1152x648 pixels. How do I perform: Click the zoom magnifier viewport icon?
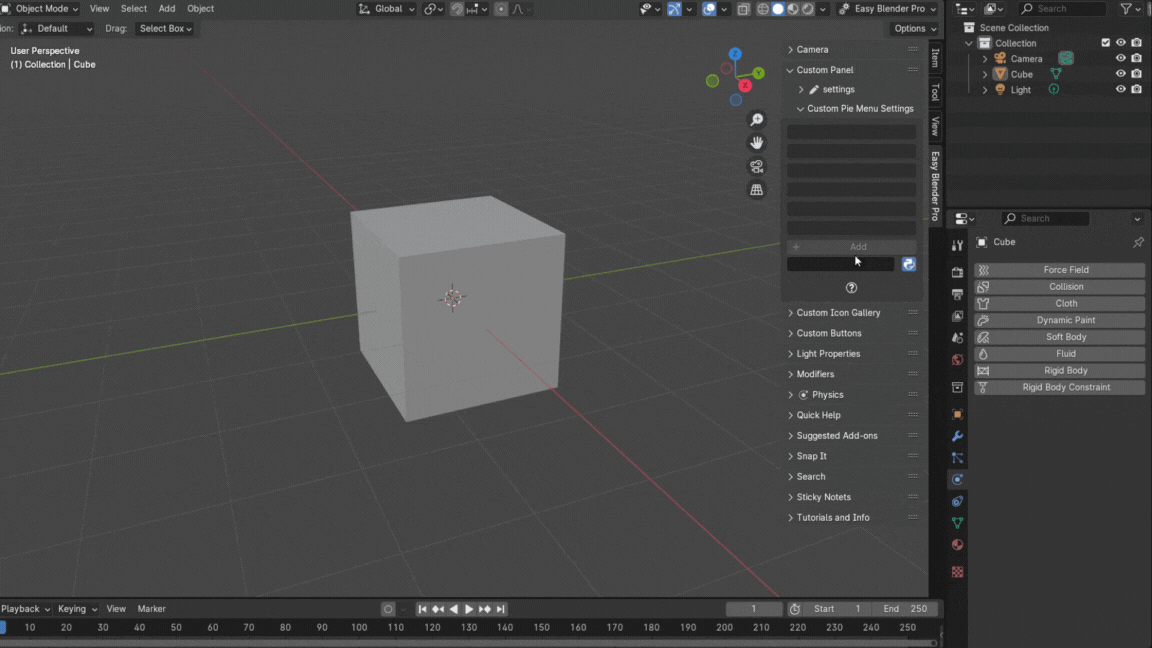pyautogui.click(x=757, y=120)
